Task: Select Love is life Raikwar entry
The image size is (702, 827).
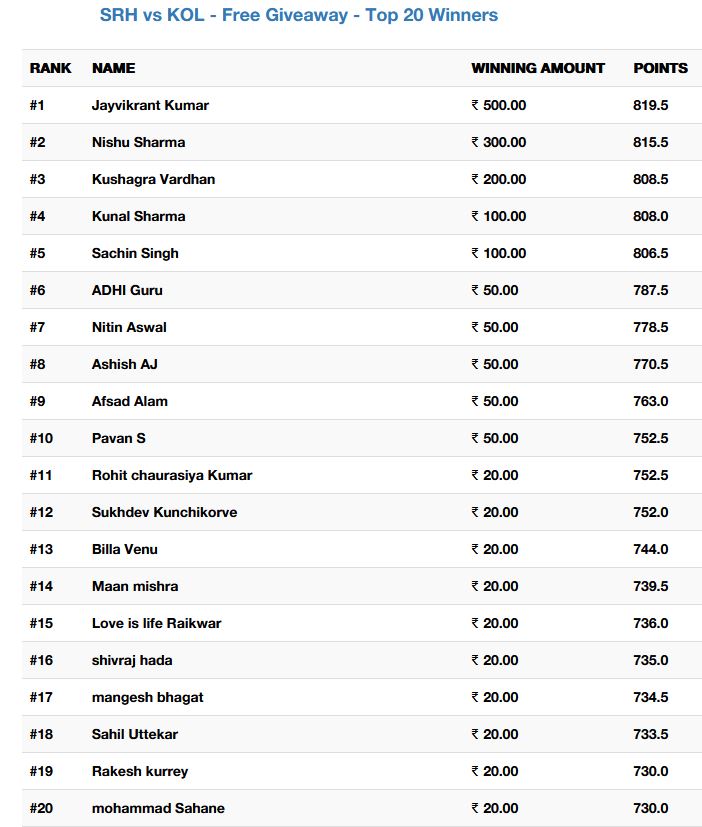Action: [157, 623]
